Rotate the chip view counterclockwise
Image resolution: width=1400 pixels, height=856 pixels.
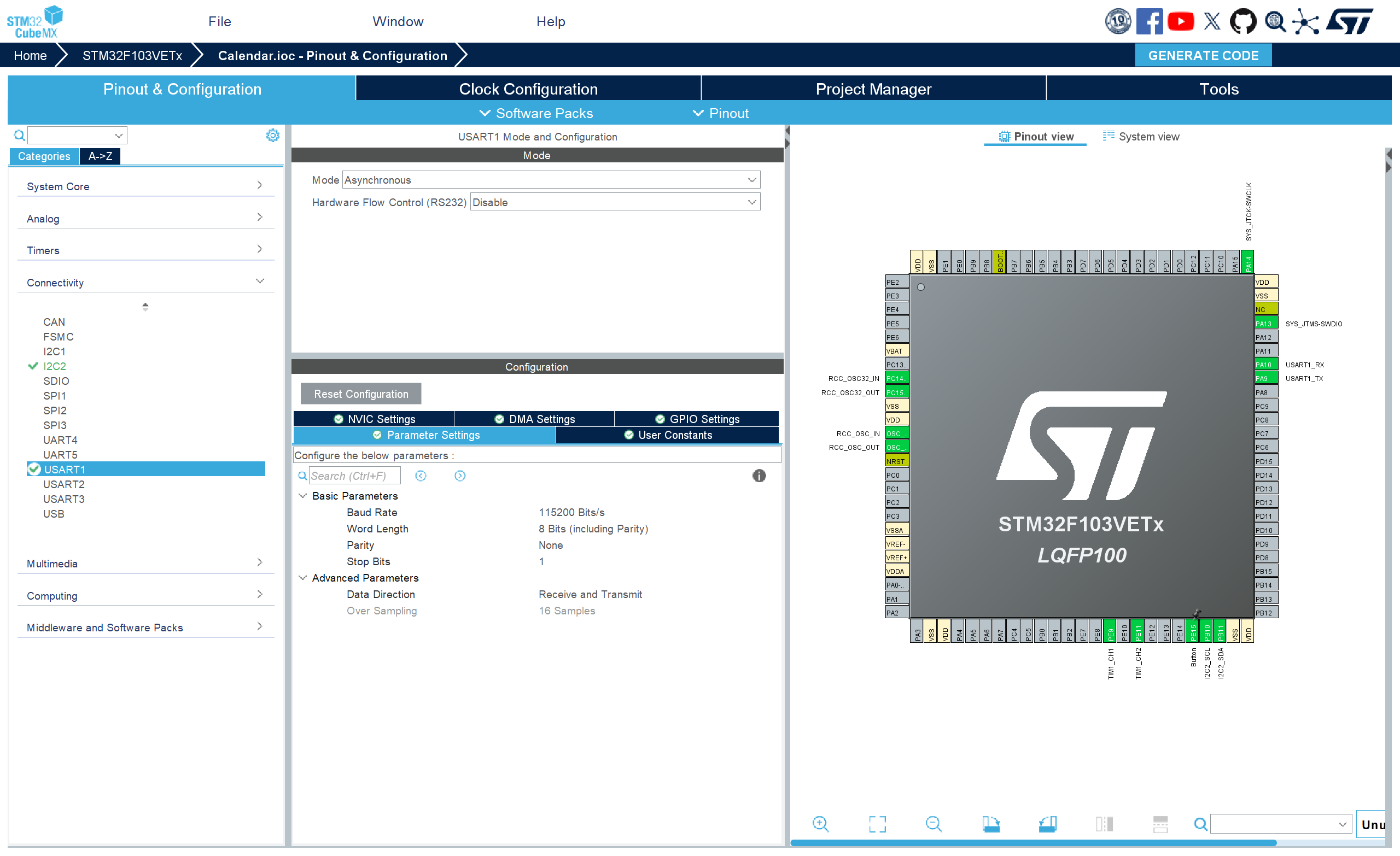point(1047,823)
